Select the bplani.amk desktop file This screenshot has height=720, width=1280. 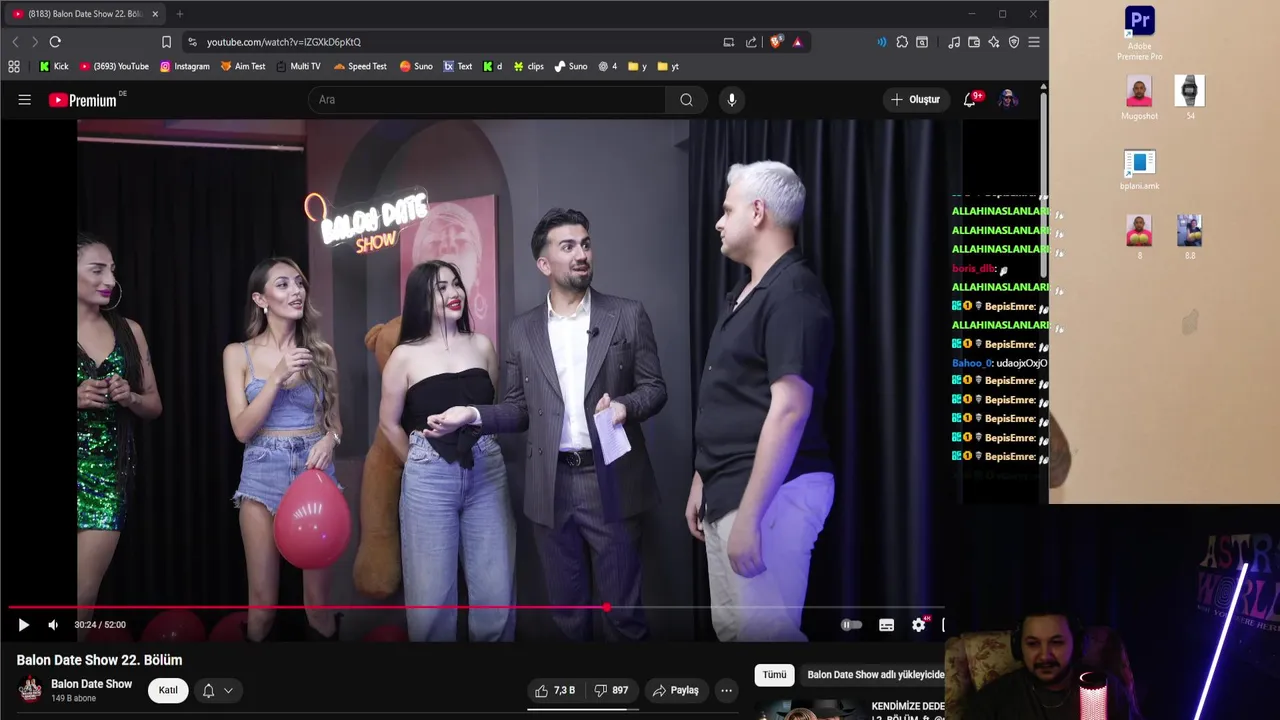[1139, 170]
